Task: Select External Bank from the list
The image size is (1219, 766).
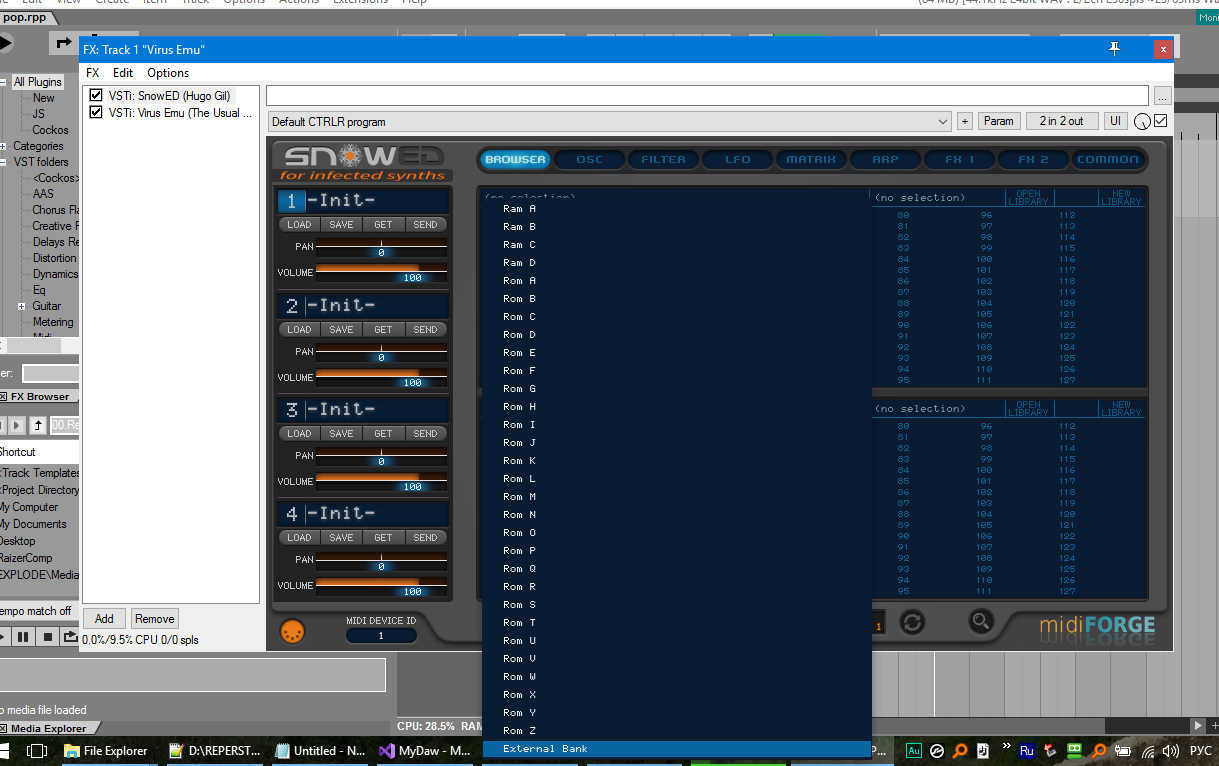Action: pos(676,749)
